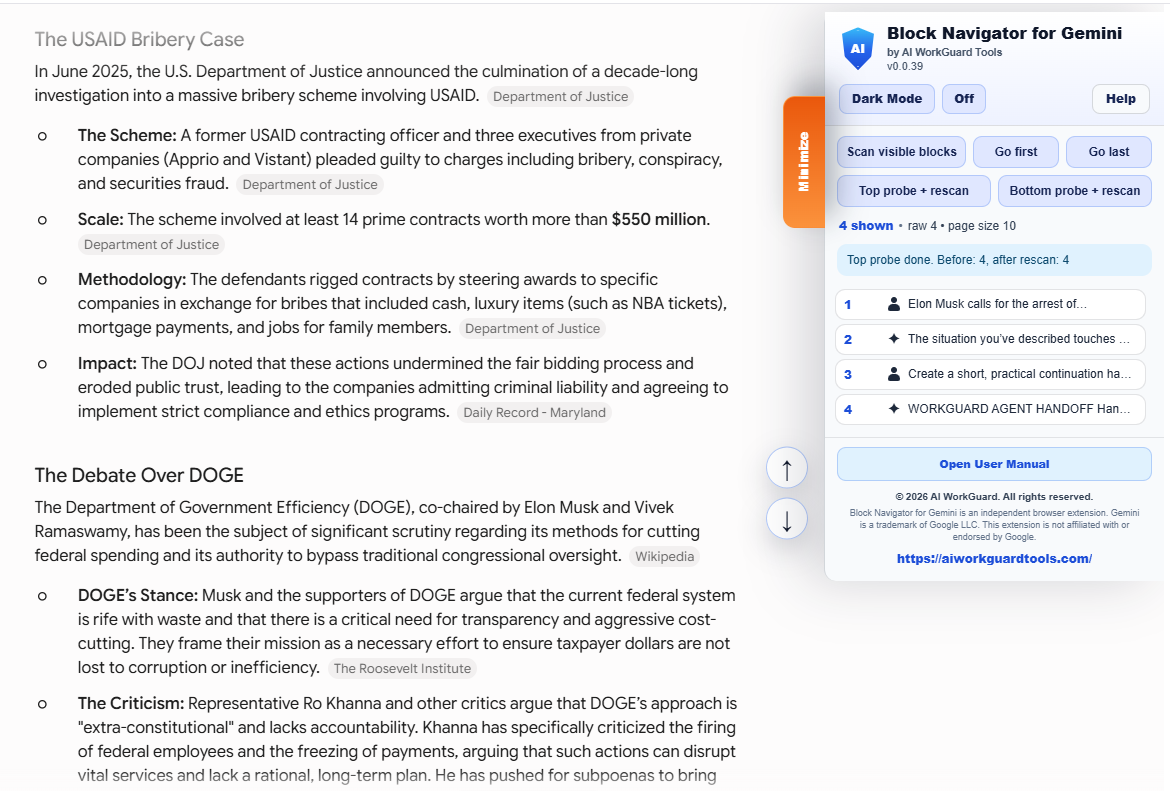Click 'Top probe done' status message
The image size is (1170, 791).
(994, 260)
